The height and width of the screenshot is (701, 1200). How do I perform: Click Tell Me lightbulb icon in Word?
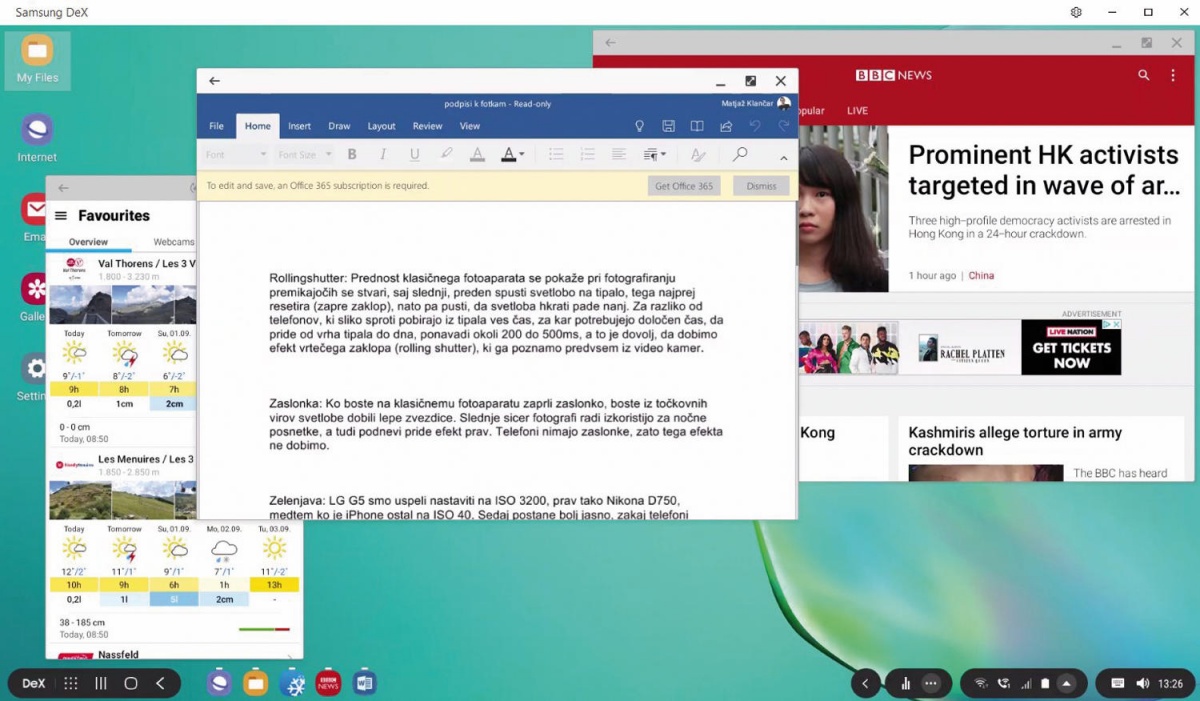pos(640,126)
